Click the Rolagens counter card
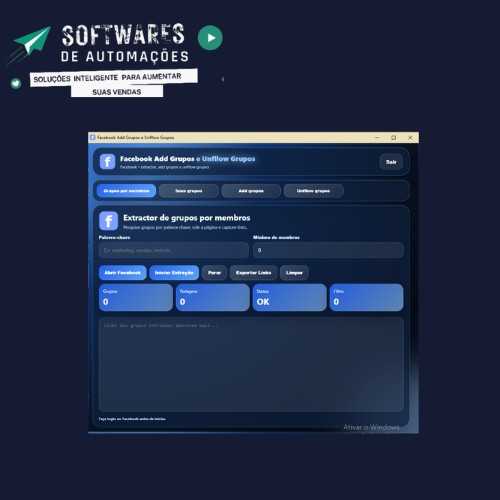 pyautogui.click(x=213, y=297)
